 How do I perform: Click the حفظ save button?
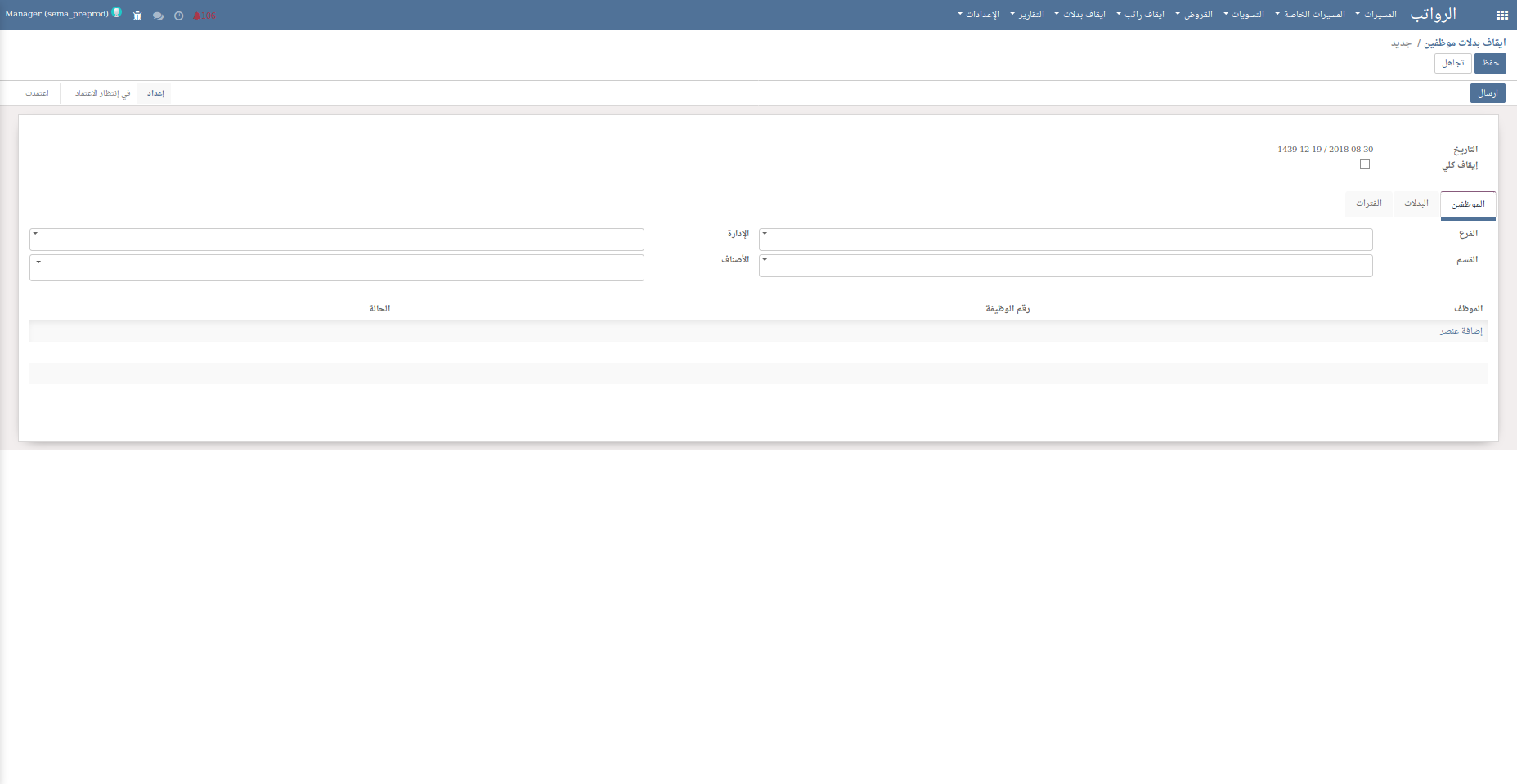pyautogui.click(x=1490, y=63)
